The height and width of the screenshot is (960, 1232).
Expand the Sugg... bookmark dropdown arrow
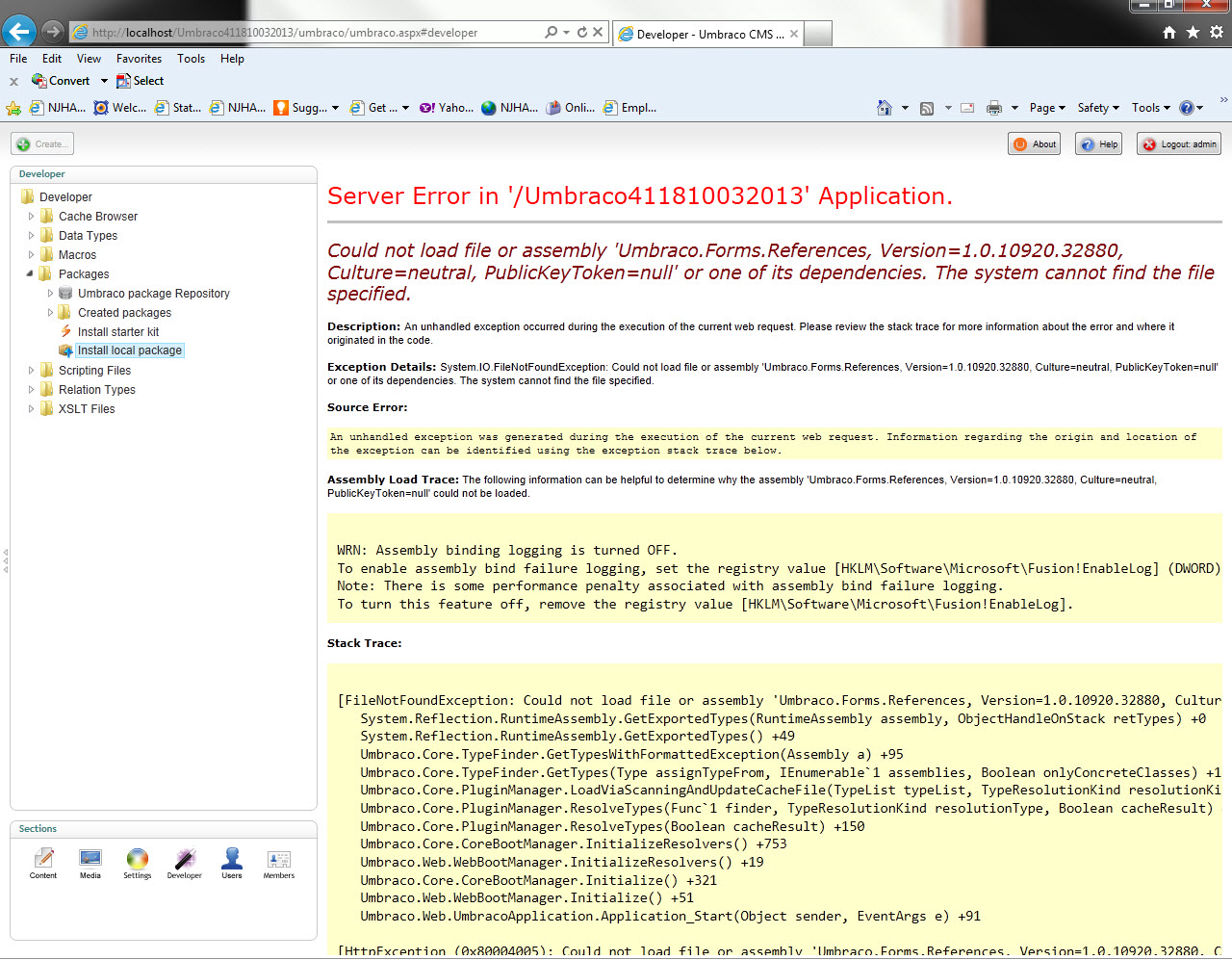pos(335,108)
